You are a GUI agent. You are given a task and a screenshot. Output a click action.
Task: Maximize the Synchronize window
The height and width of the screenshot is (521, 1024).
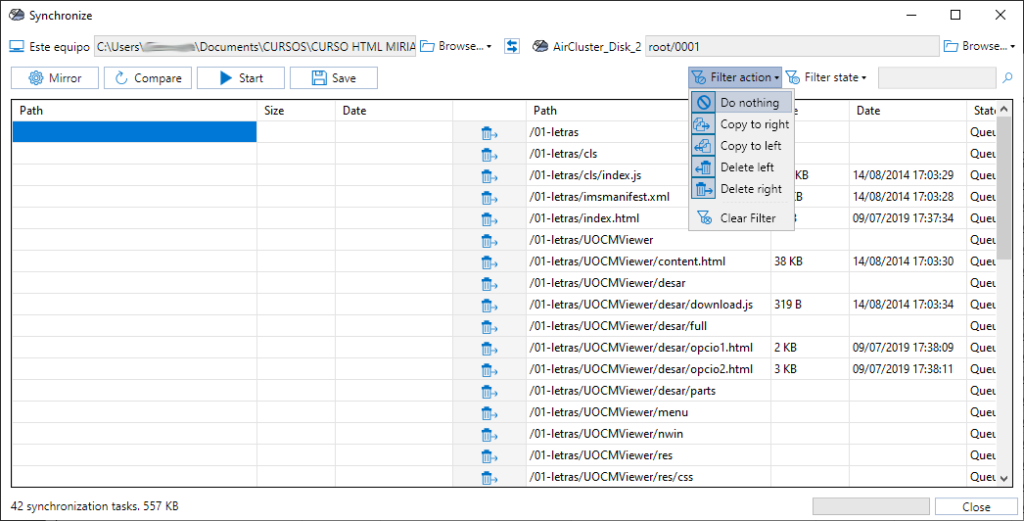coord(955,15)
